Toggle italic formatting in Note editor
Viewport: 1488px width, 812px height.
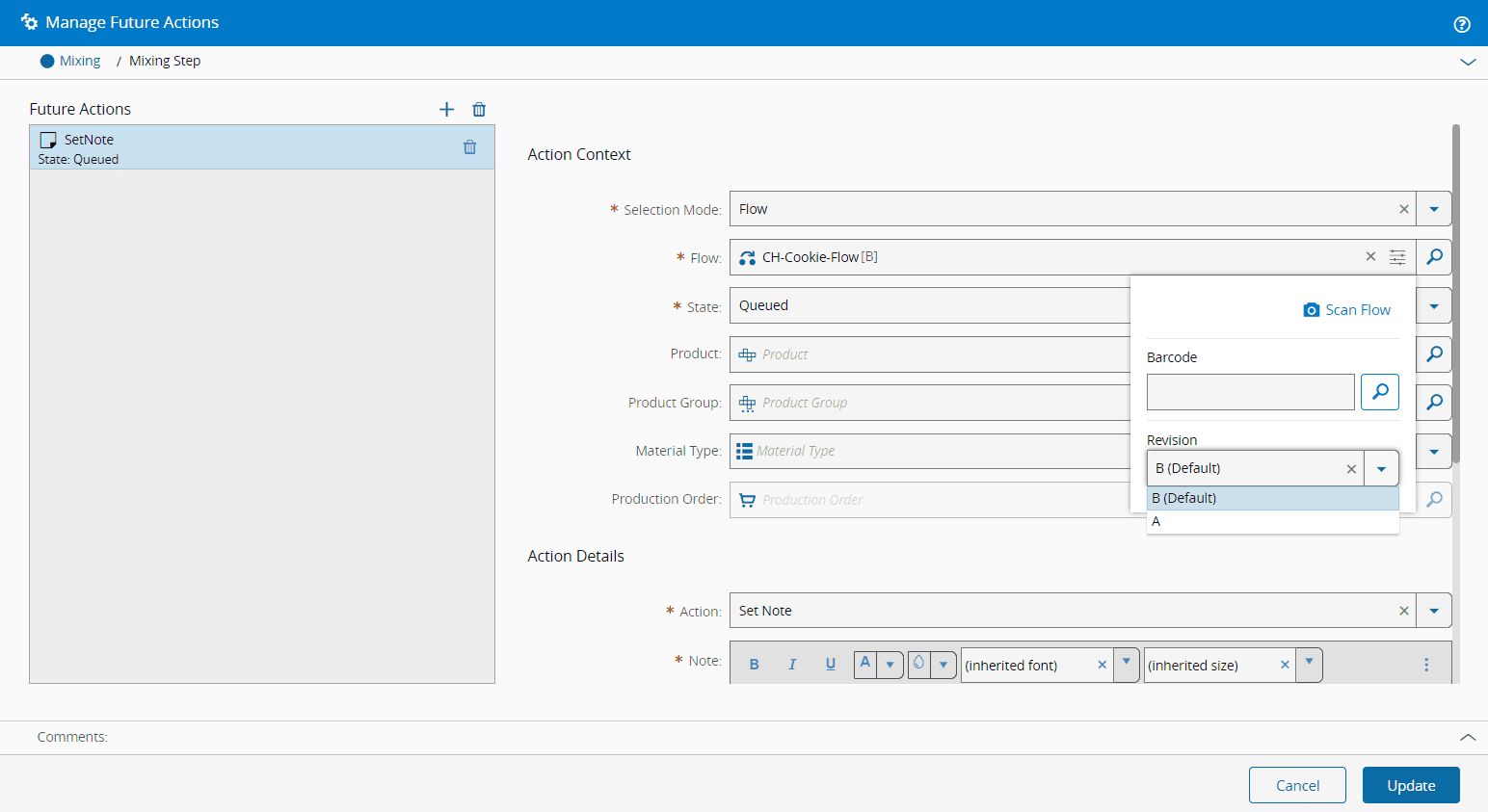tap(792, 665)
